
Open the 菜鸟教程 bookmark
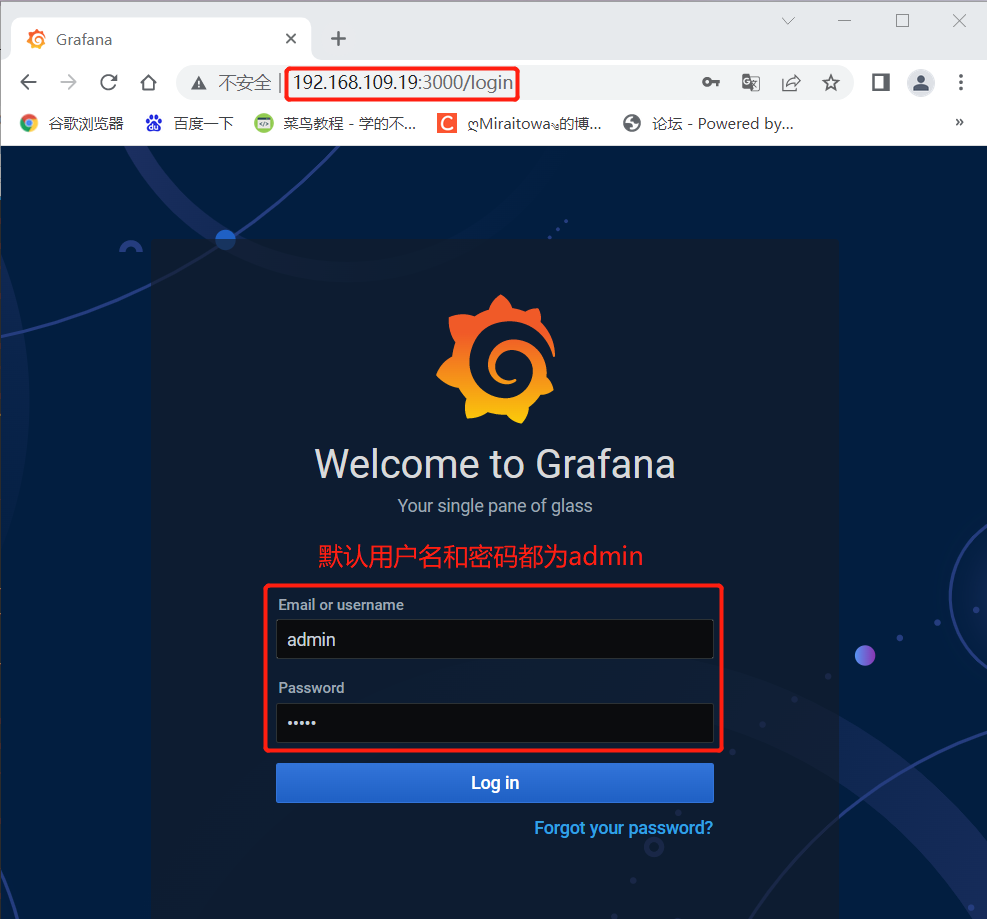click(x=335, y=123)
